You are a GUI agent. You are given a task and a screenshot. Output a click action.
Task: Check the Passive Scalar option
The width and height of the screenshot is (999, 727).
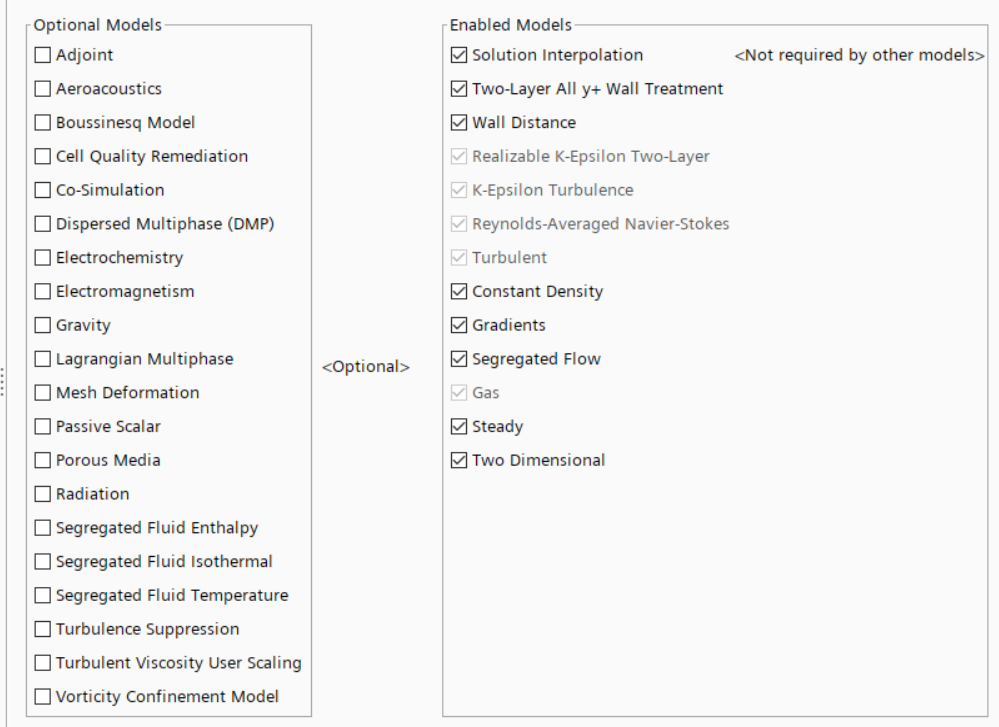[43, 427]
